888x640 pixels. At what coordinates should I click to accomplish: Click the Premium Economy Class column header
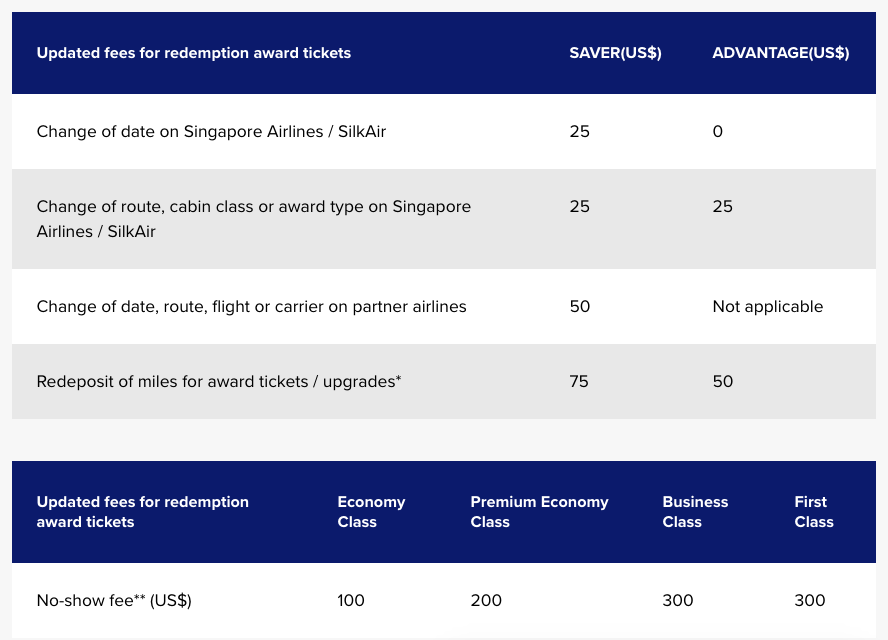point(539,511)
